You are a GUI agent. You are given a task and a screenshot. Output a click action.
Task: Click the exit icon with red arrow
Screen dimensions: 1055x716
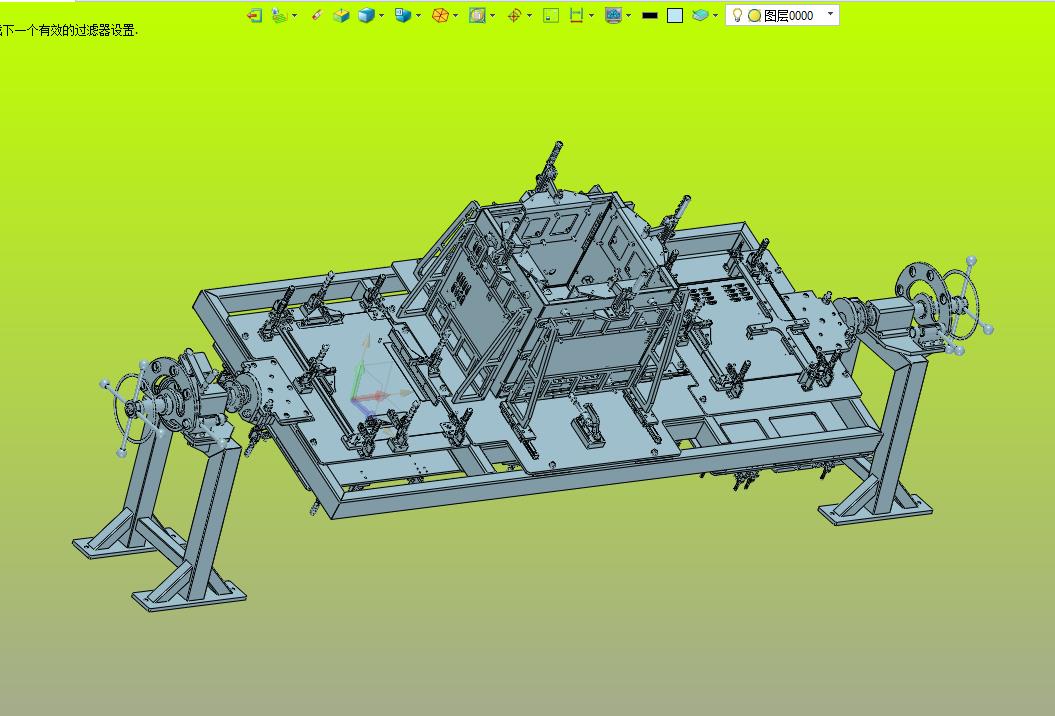coord(254,15)
